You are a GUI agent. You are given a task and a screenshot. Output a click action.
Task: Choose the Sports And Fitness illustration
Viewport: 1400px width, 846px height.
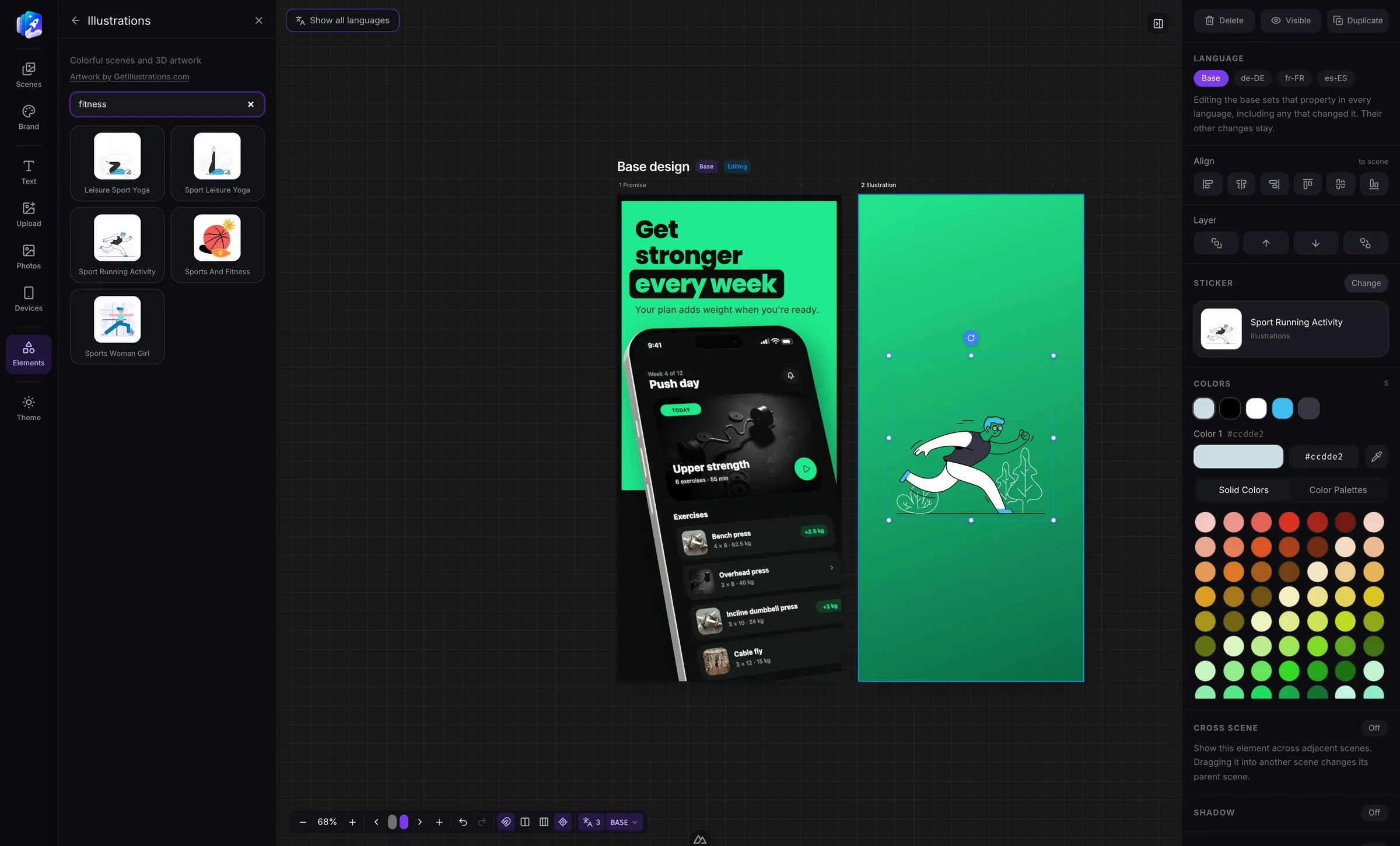pos(217,245)
